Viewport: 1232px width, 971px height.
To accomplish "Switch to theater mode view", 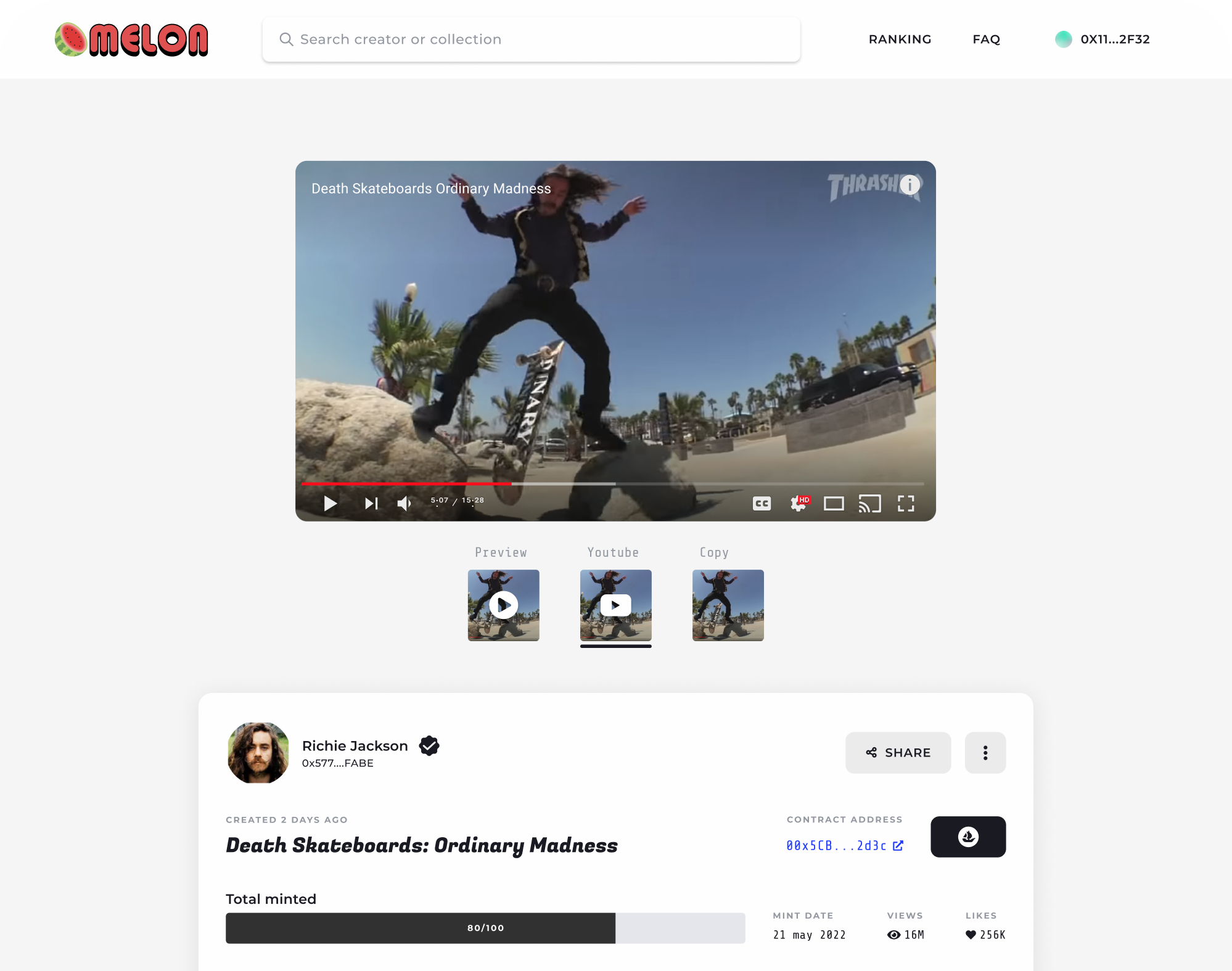I will (834, 504).
